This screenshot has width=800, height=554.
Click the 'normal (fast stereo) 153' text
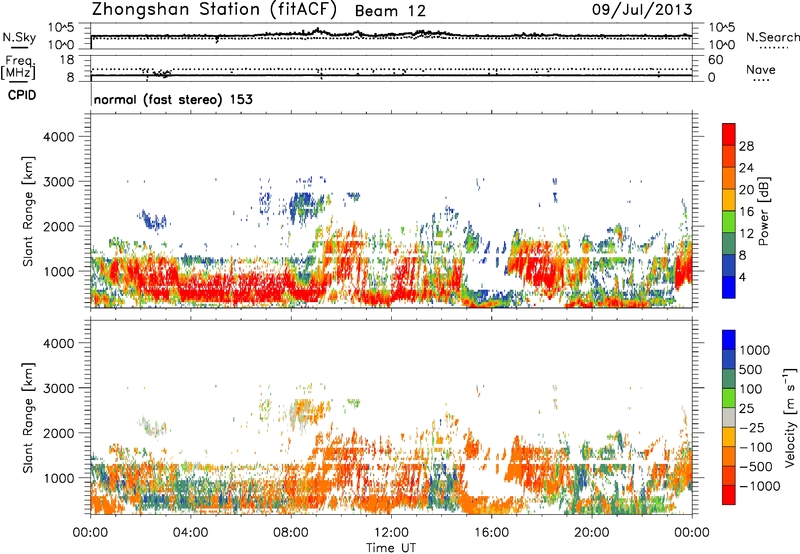click(x=173, y=99)
